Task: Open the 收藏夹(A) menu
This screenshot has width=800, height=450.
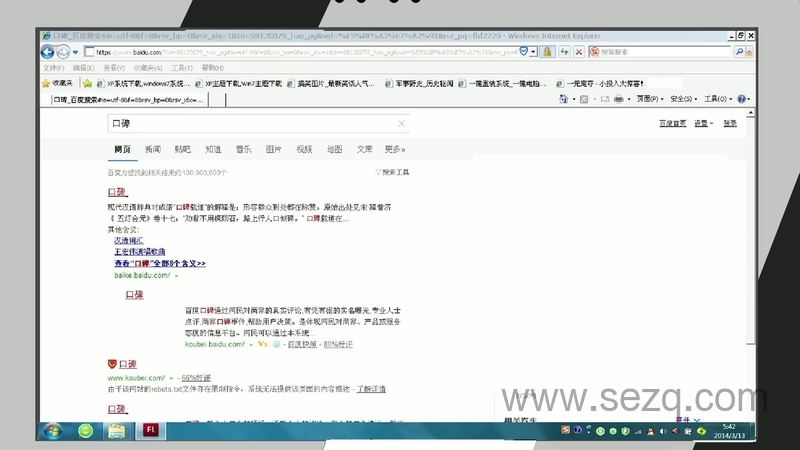Action: (147, 67)
